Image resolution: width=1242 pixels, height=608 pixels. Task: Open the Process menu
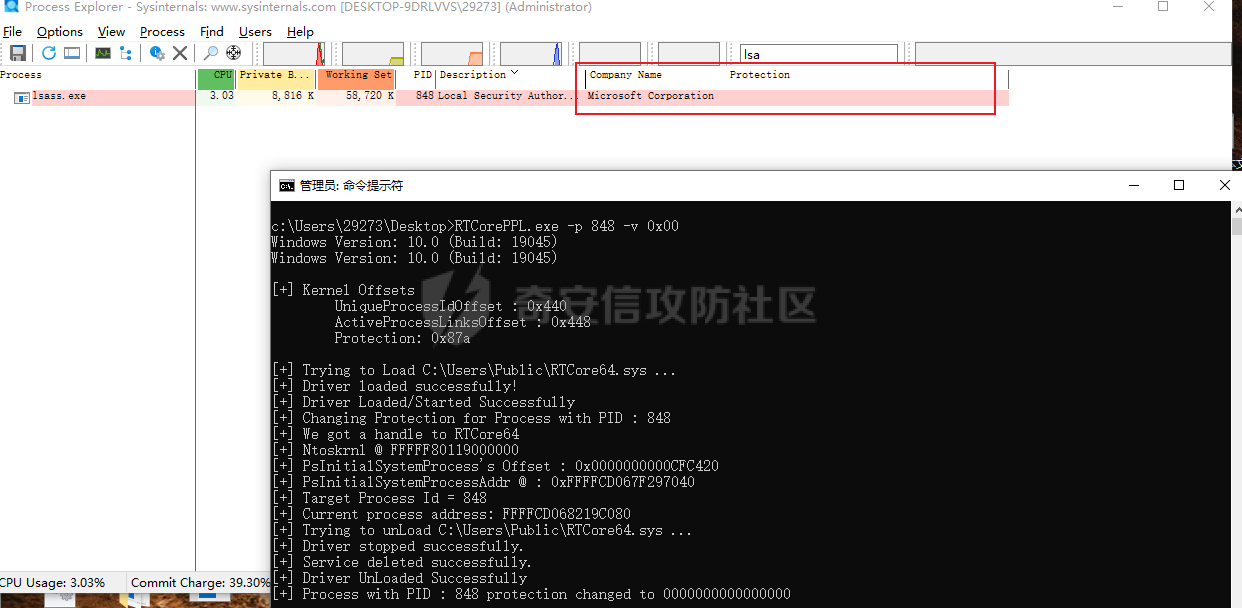162,32
